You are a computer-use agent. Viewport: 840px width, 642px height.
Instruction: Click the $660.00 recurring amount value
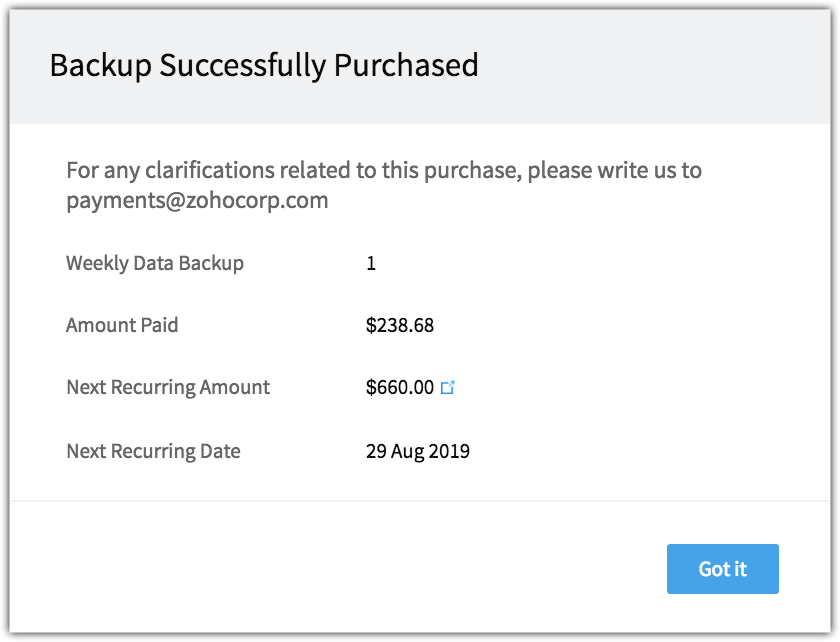400,387
